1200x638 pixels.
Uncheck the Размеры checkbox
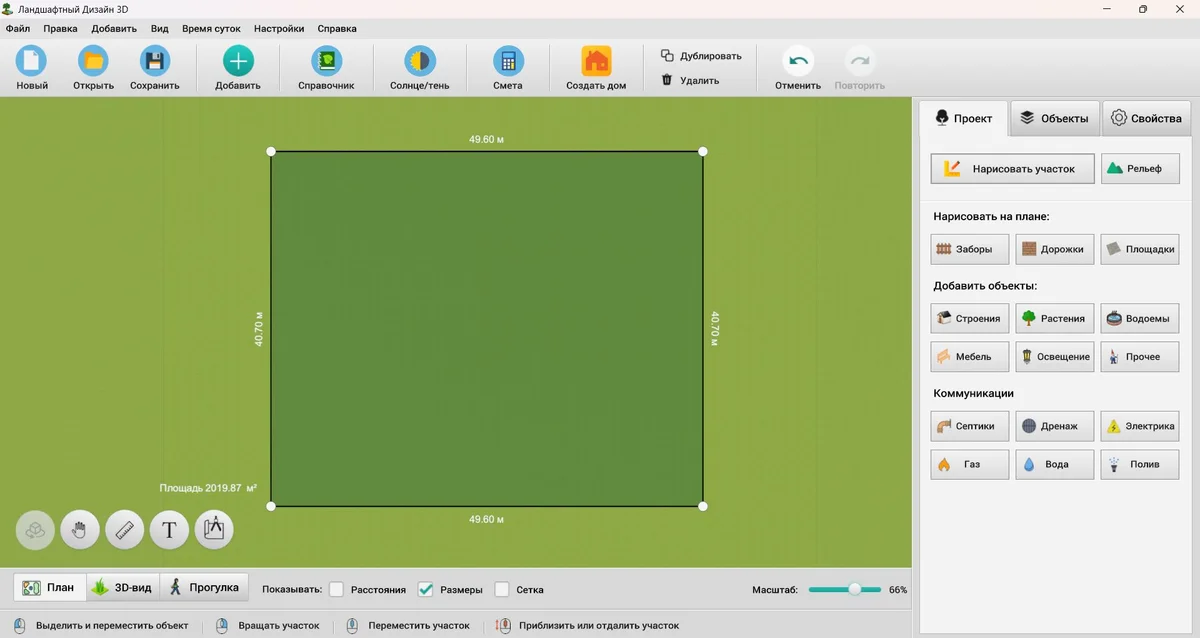tap(426, 589)
